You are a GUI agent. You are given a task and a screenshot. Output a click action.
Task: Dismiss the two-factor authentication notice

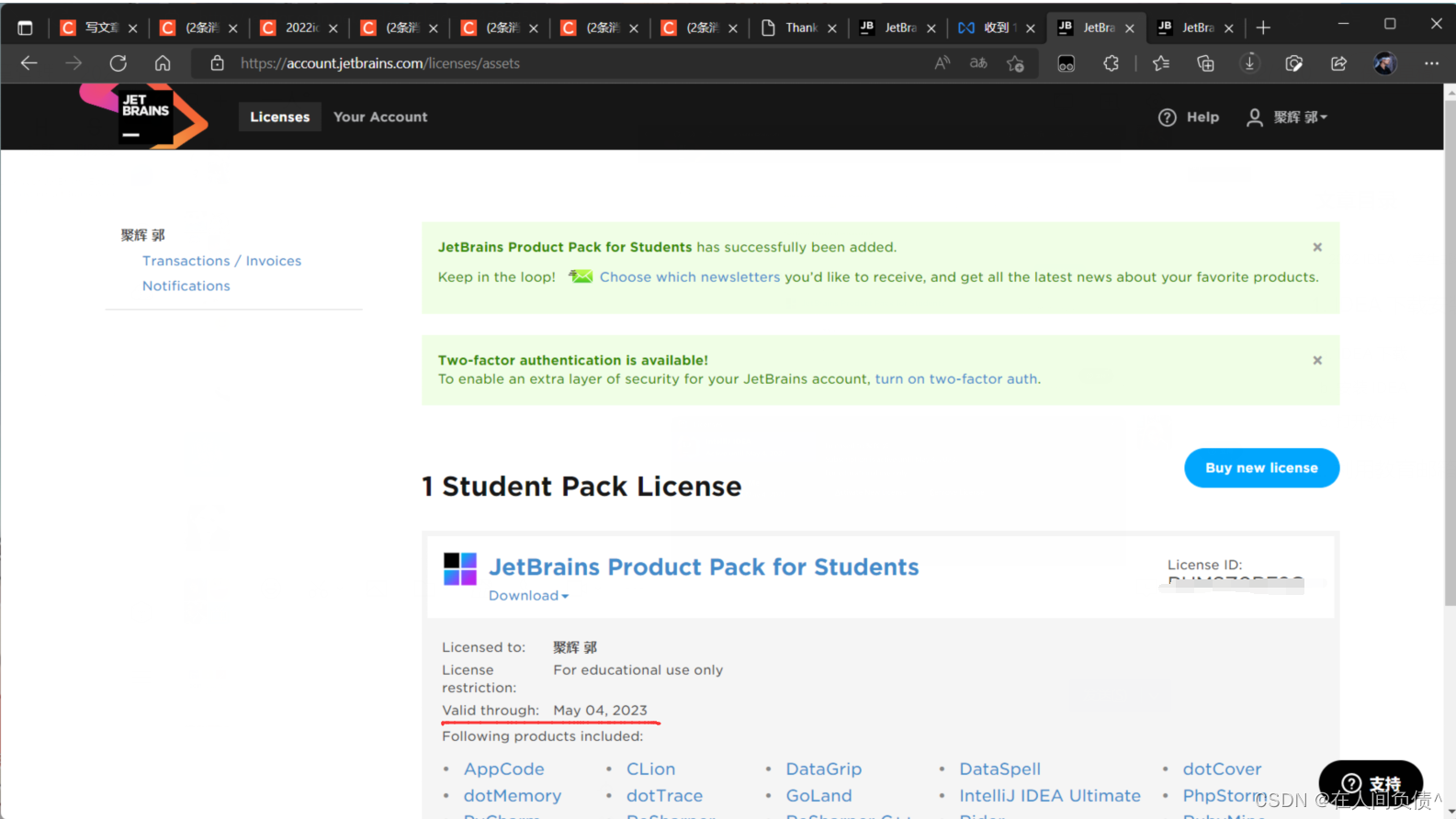[x=1317, y=360]
